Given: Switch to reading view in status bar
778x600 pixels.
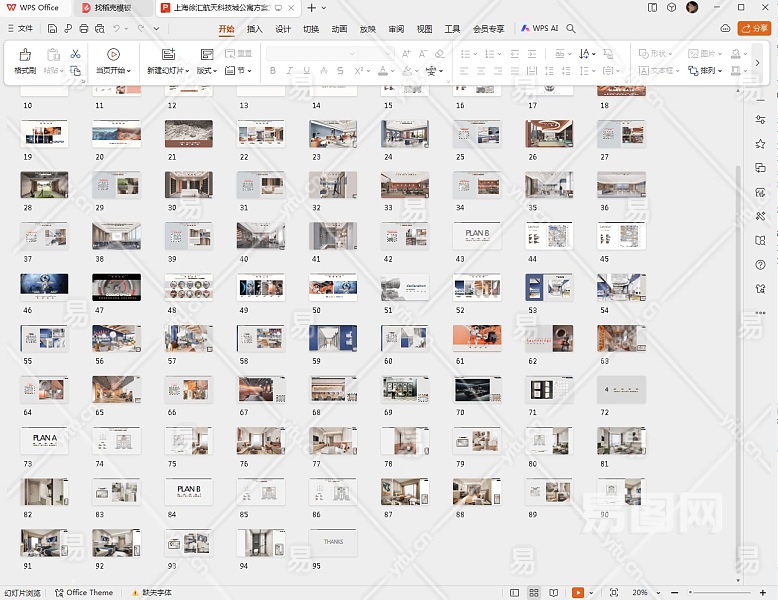Looking at the screenshot, I should coord(554,593).
